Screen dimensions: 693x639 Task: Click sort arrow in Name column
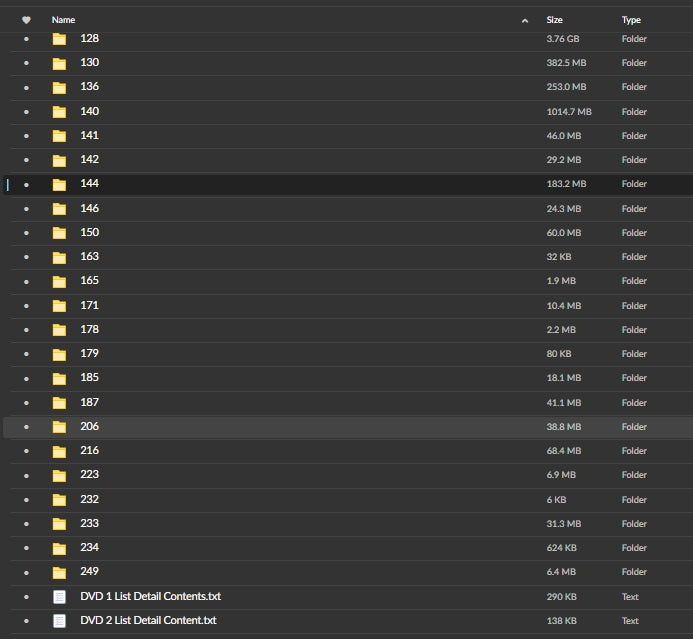point(525,20)
